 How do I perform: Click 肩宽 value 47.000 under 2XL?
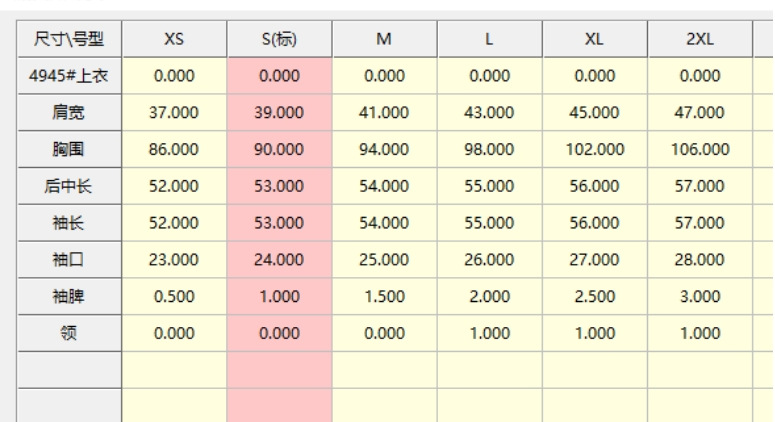pos(699,112)
